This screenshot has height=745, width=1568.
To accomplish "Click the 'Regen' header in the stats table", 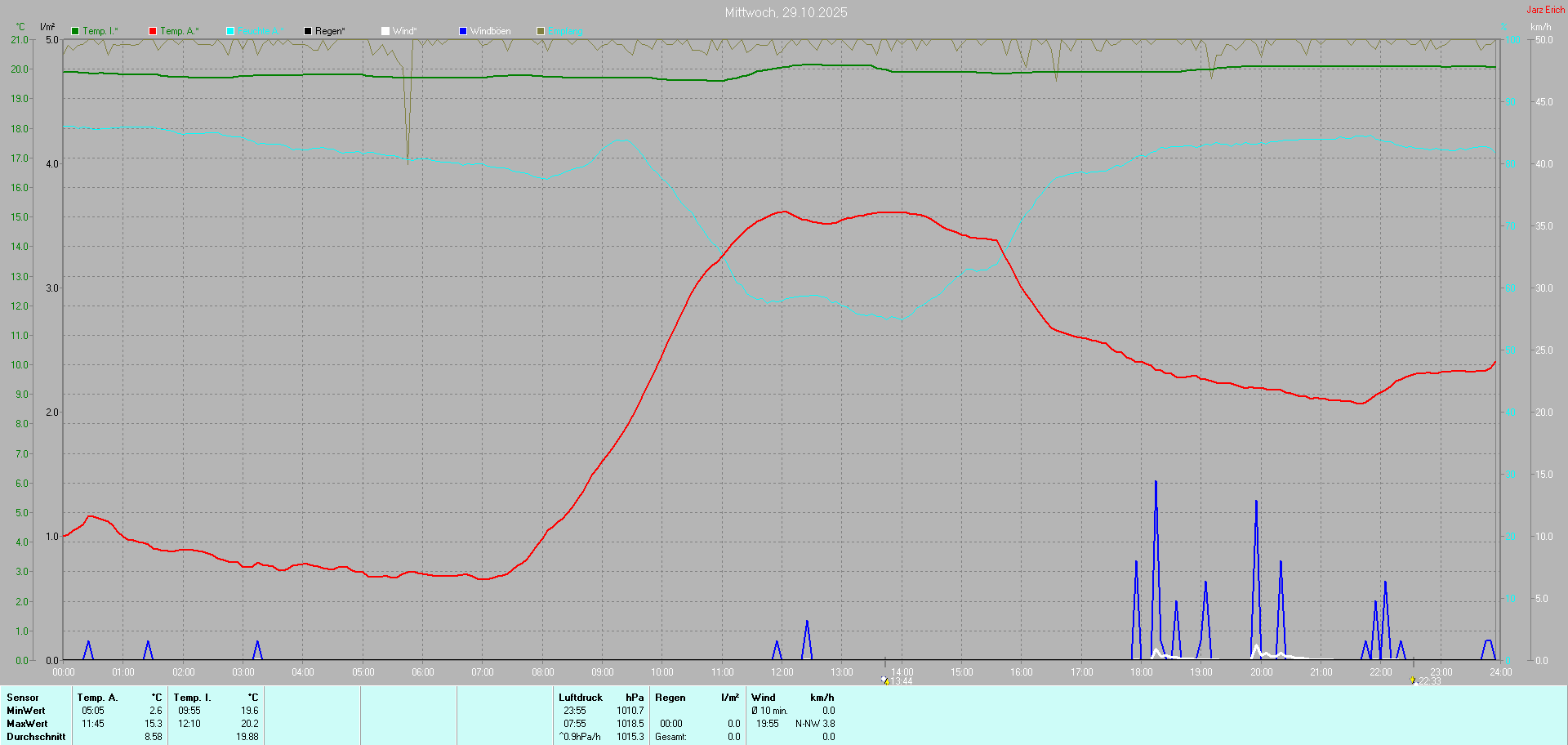I will 670,698.
